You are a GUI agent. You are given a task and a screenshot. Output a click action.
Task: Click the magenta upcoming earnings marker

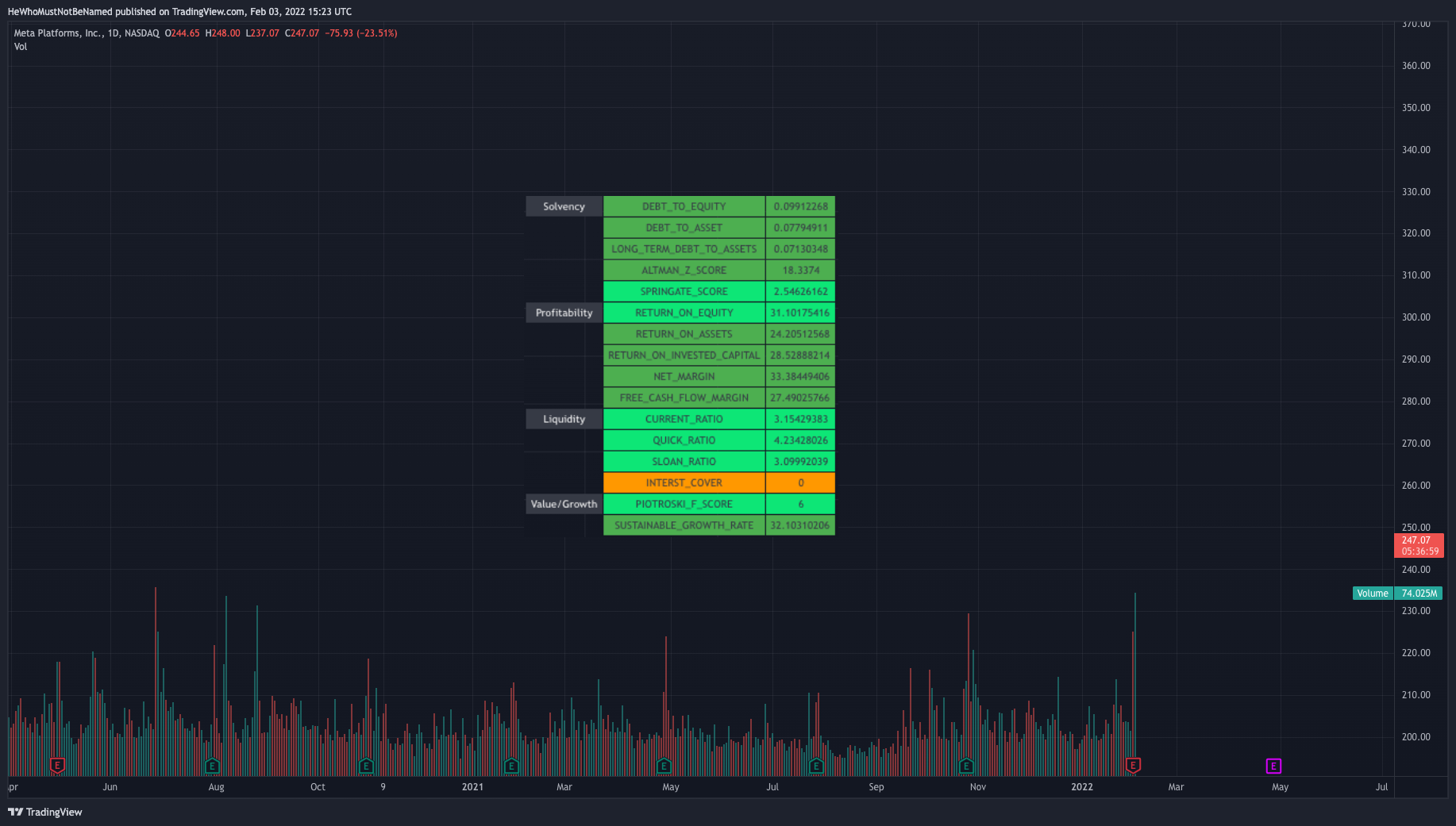1273,766
